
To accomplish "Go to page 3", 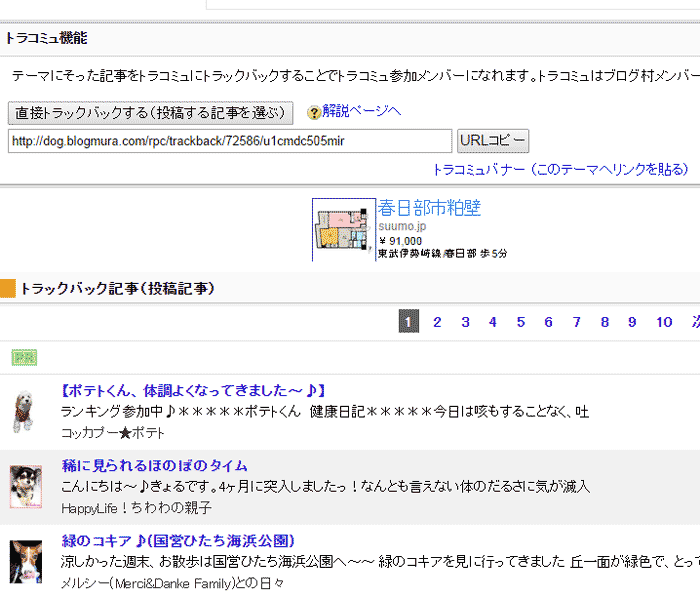I will tap(465, 322).
